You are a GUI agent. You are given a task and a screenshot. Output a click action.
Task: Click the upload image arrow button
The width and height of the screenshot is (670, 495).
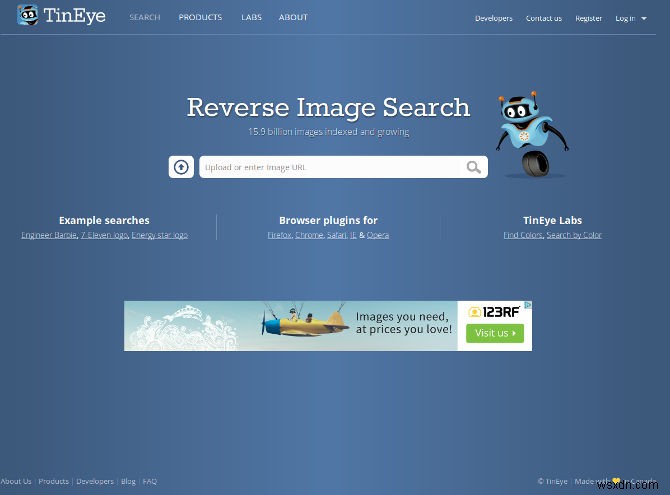(x=181, y=167)
